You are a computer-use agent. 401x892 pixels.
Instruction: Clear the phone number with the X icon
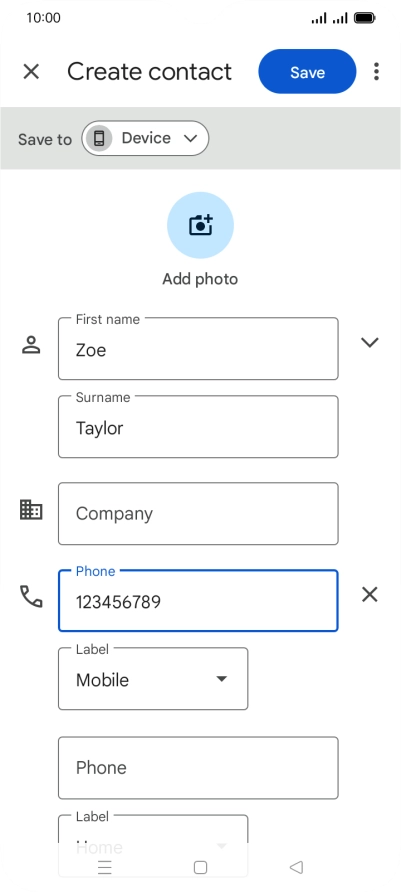pos(370,595)
